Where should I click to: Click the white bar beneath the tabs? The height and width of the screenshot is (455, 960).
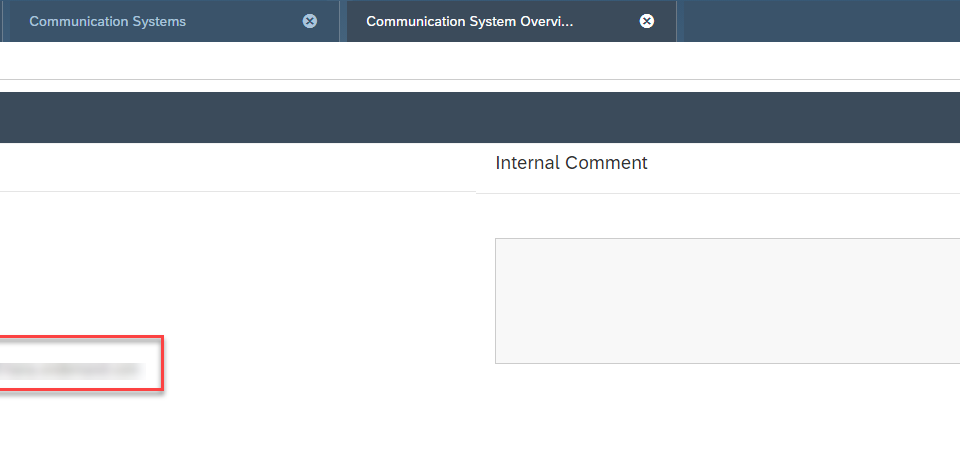coord(480,60)
